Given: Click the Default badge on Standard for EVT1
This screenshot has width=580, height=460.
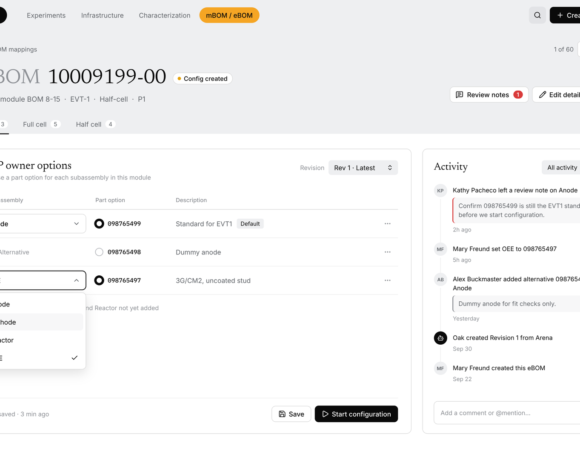Looking at the screenshot, I should 250,224.
